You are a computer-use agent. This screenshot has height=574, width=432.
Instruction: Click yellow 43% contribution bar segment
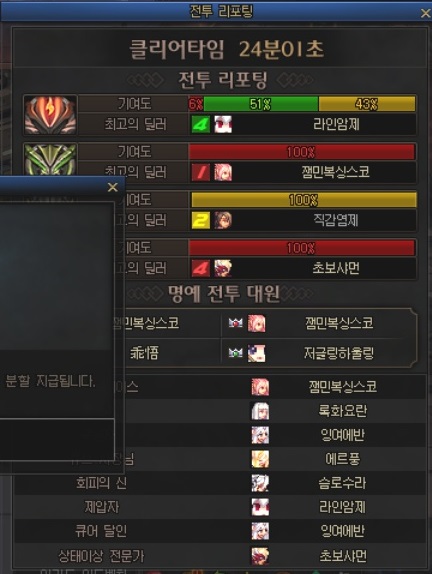pos(367,104)
